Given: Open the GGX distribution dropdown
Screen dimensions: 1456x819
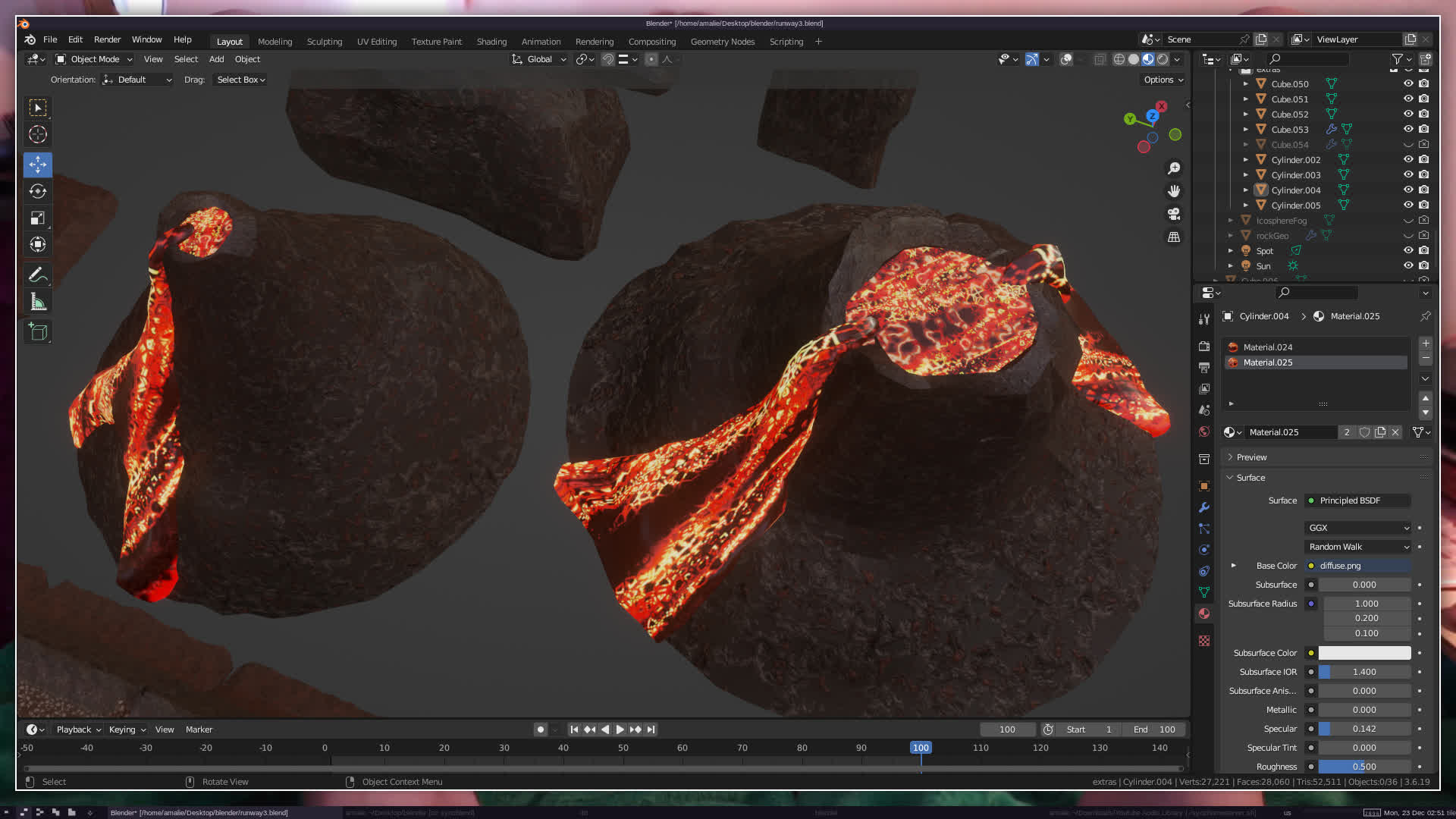Looking at the screenshot, I should click(x=1357, y=528).
